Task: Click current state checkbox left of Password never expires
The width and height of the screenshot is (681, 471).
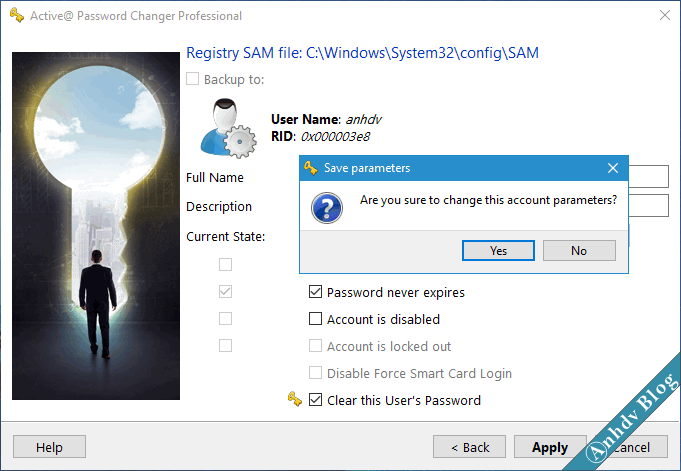Action: (225, 292)
